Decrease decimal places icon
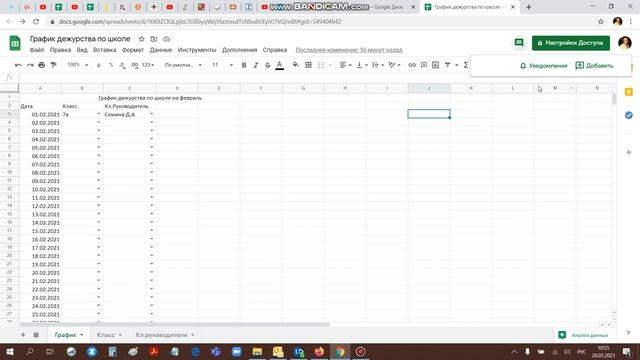640x360 pixels. 122,65
